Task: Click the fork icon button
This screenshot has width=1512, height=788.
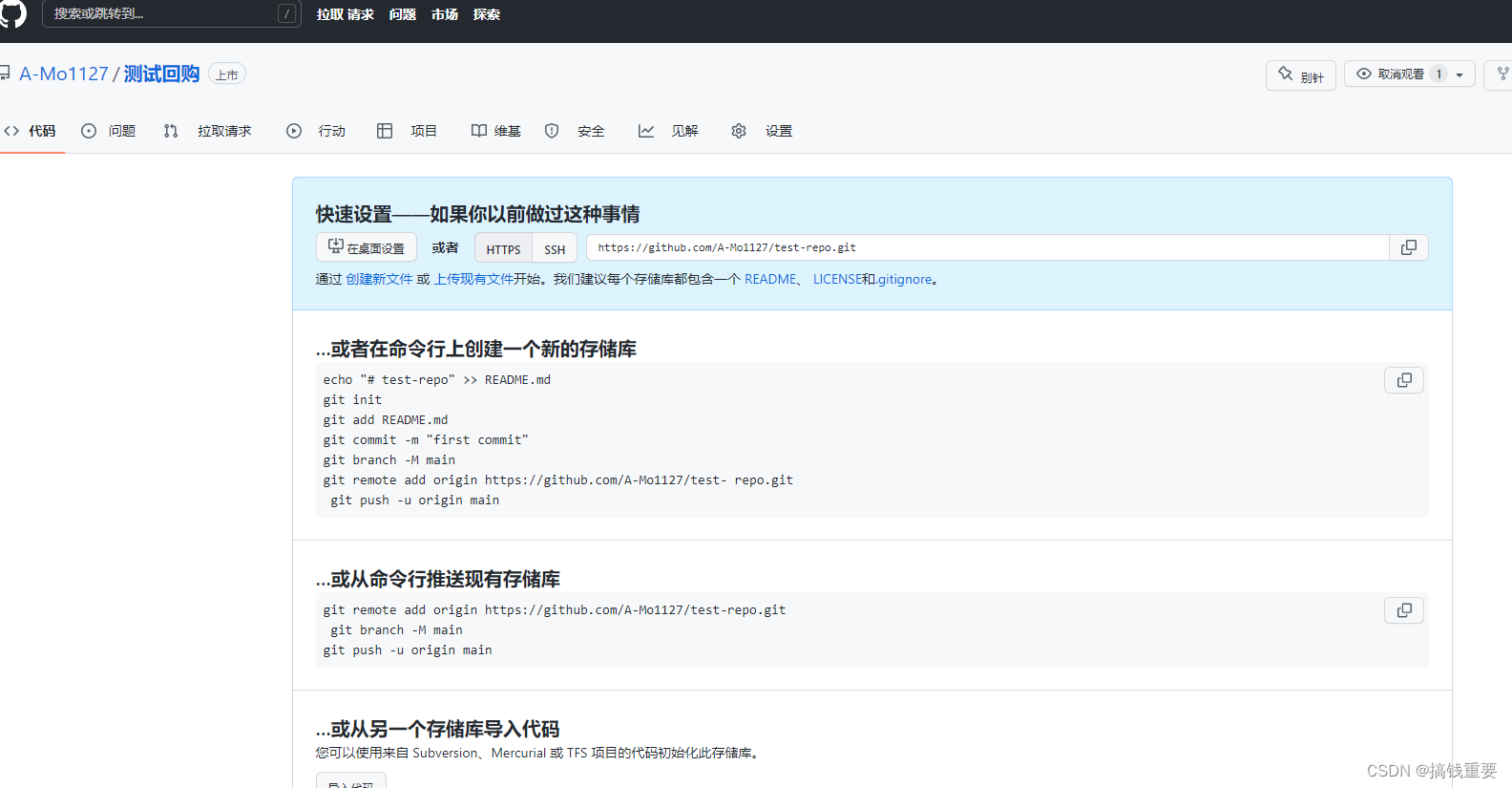Action: (1501, 75)
